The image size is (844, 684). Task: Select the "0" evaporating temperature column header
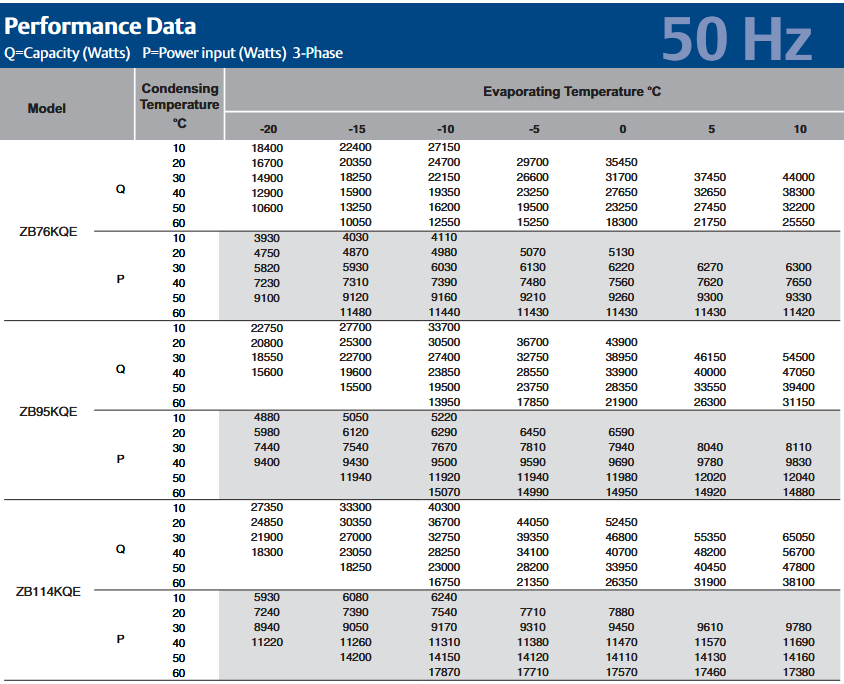(x=622, y=129)
